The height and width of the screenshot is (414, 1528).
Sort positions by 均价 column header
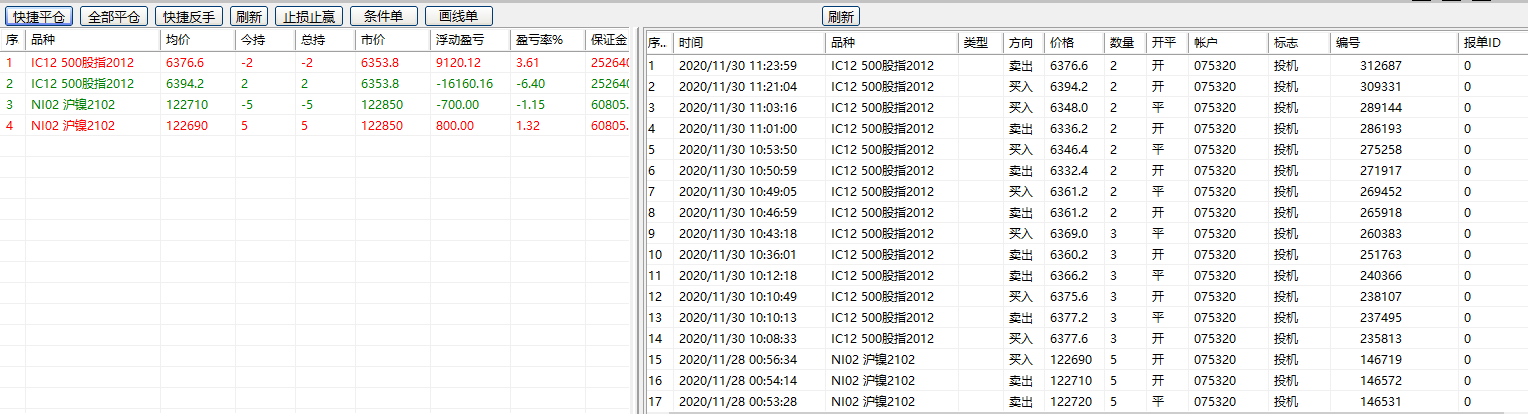pos(197,40)
